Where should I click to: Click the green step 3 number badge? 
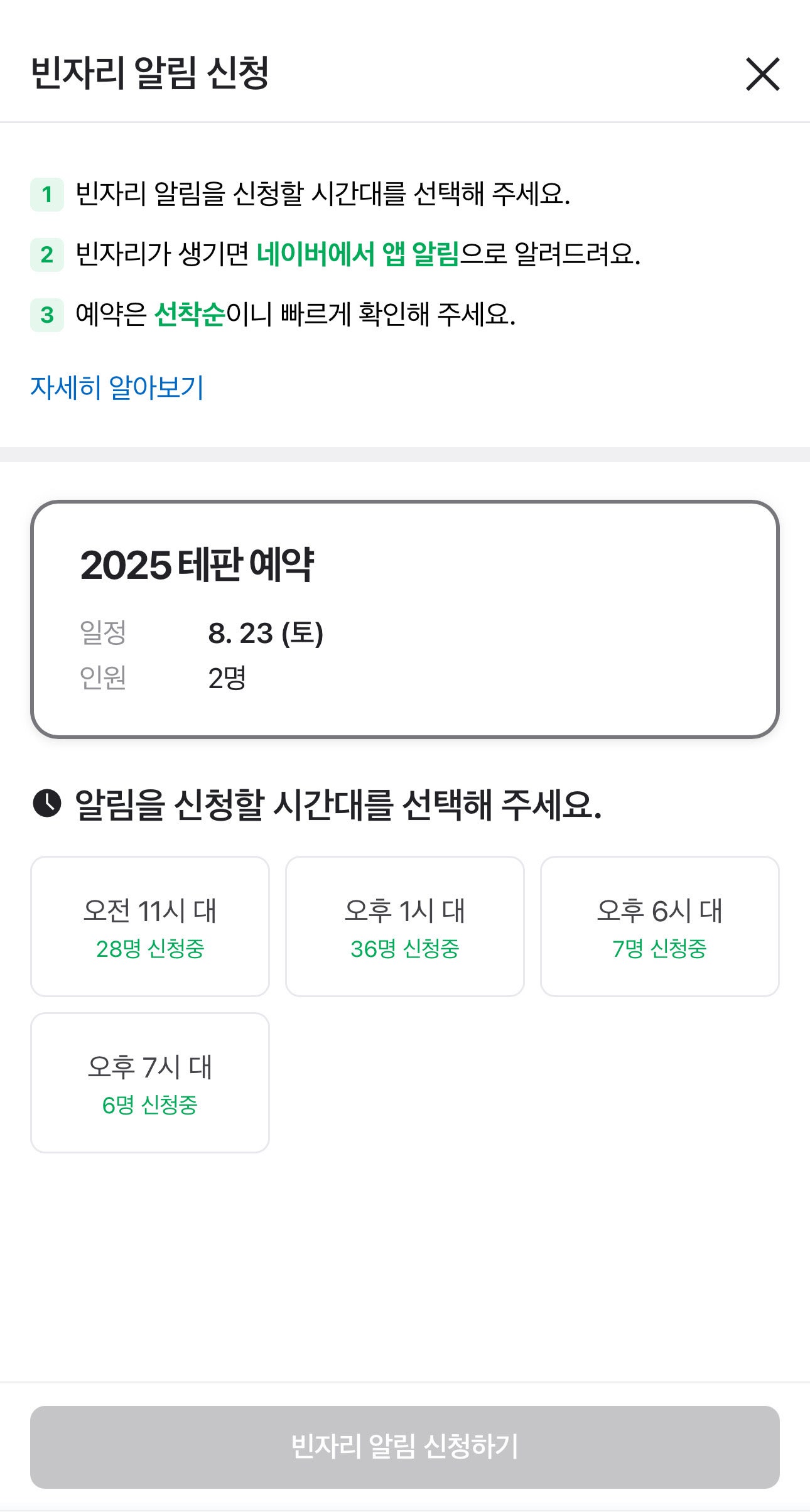(x=47, y=315)
